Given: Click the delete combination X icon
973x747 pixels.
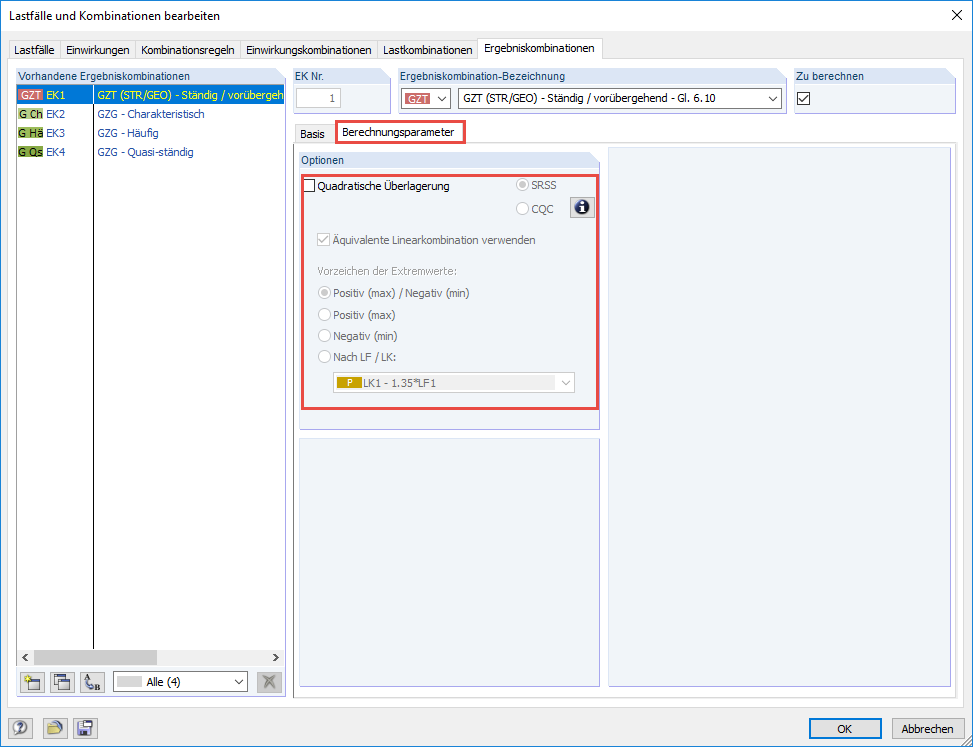Looking at the screenshot, I should click(269, 682).
